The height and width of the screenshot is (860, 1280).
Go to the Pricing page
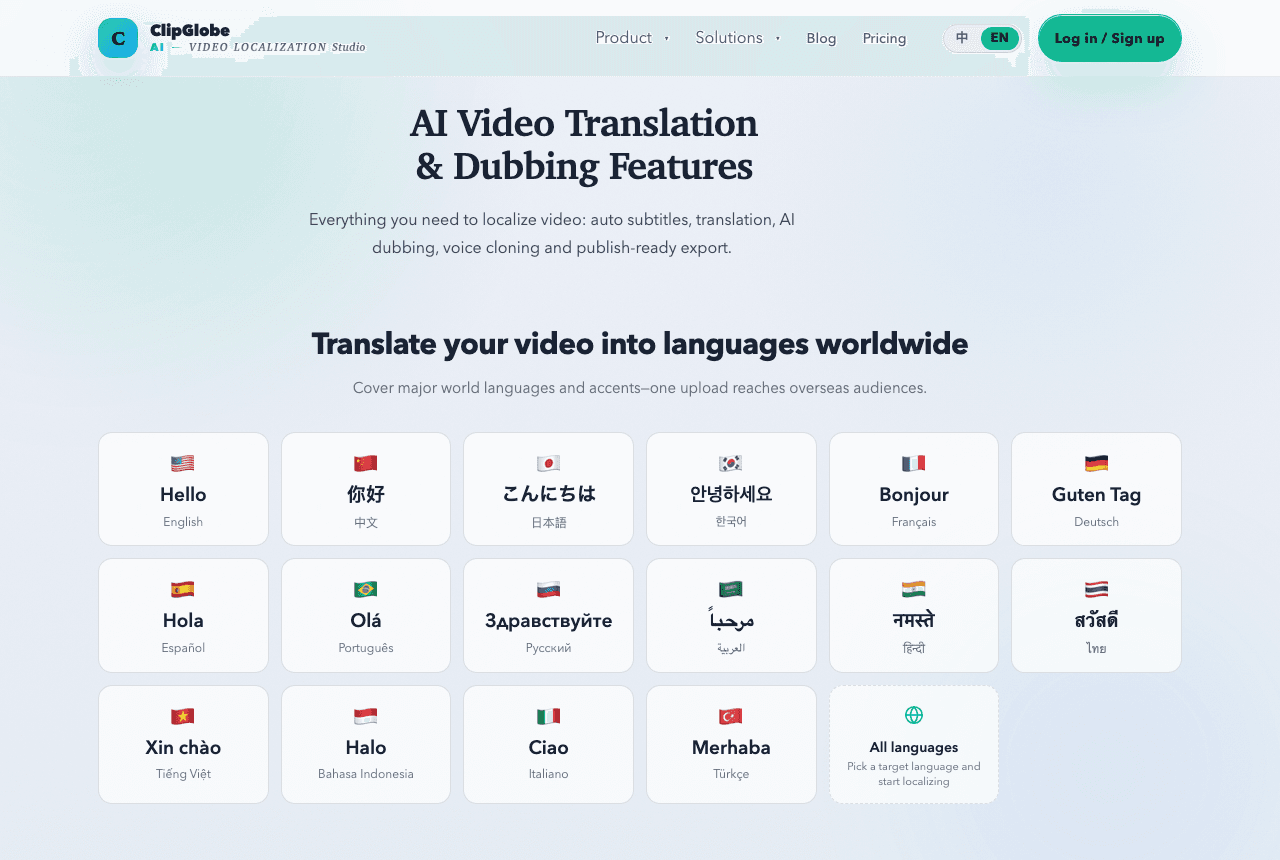tap(885, 38)
